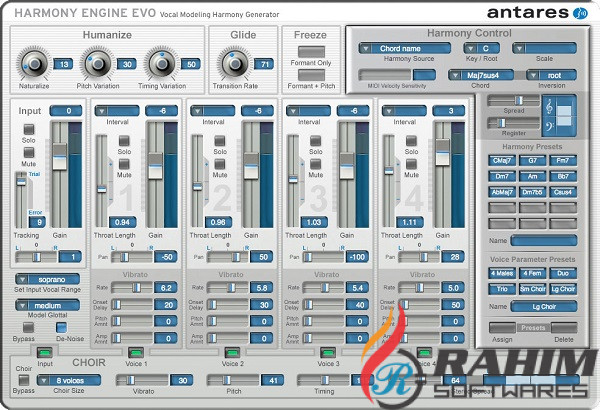600x410 pixels.
Task: Solo harmony voice 1
Action: coord(124,141)
